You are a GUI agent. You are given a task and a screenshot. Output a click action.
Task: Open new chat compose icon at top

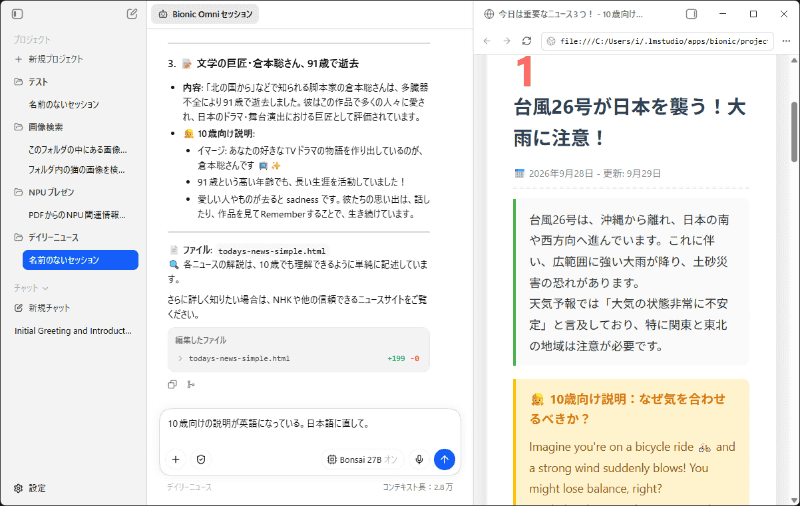coord(132,14)
